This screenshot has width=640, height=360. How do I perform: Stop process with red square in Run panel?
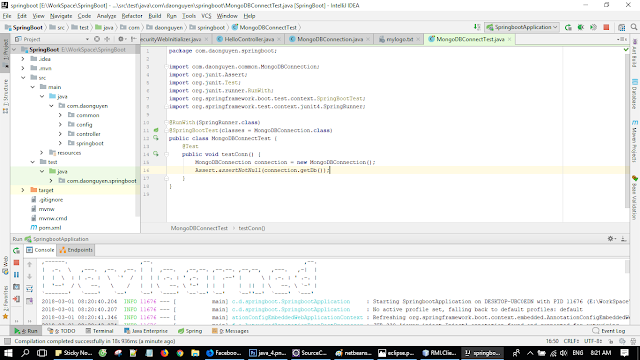(16, 262)
